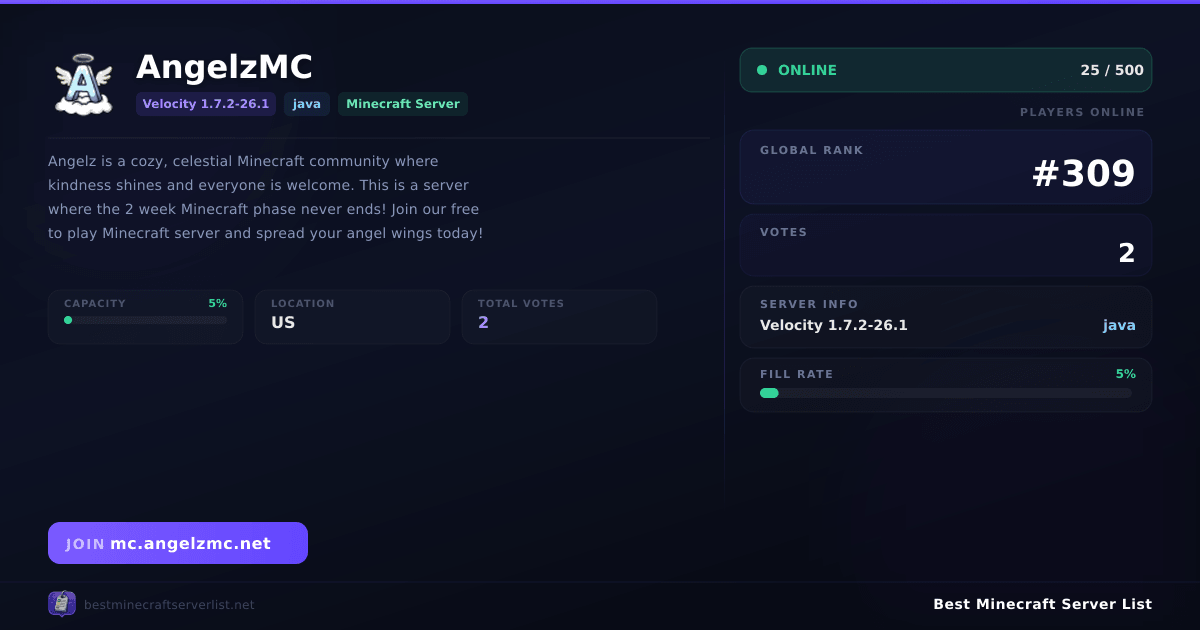
Task: Click the bestminecraftserverlist.net footer logo icon
Action: click(62, 604)
